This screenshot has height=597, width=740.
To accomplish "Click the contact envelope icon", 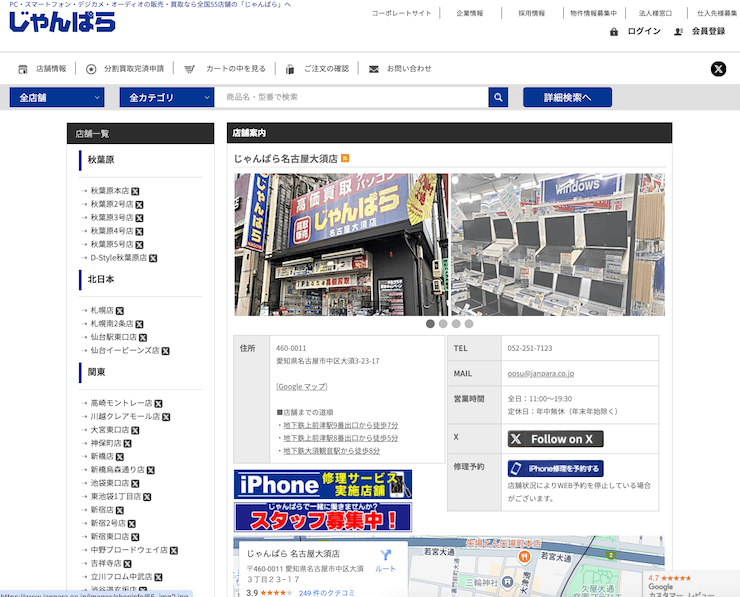I will pos(373,69).
